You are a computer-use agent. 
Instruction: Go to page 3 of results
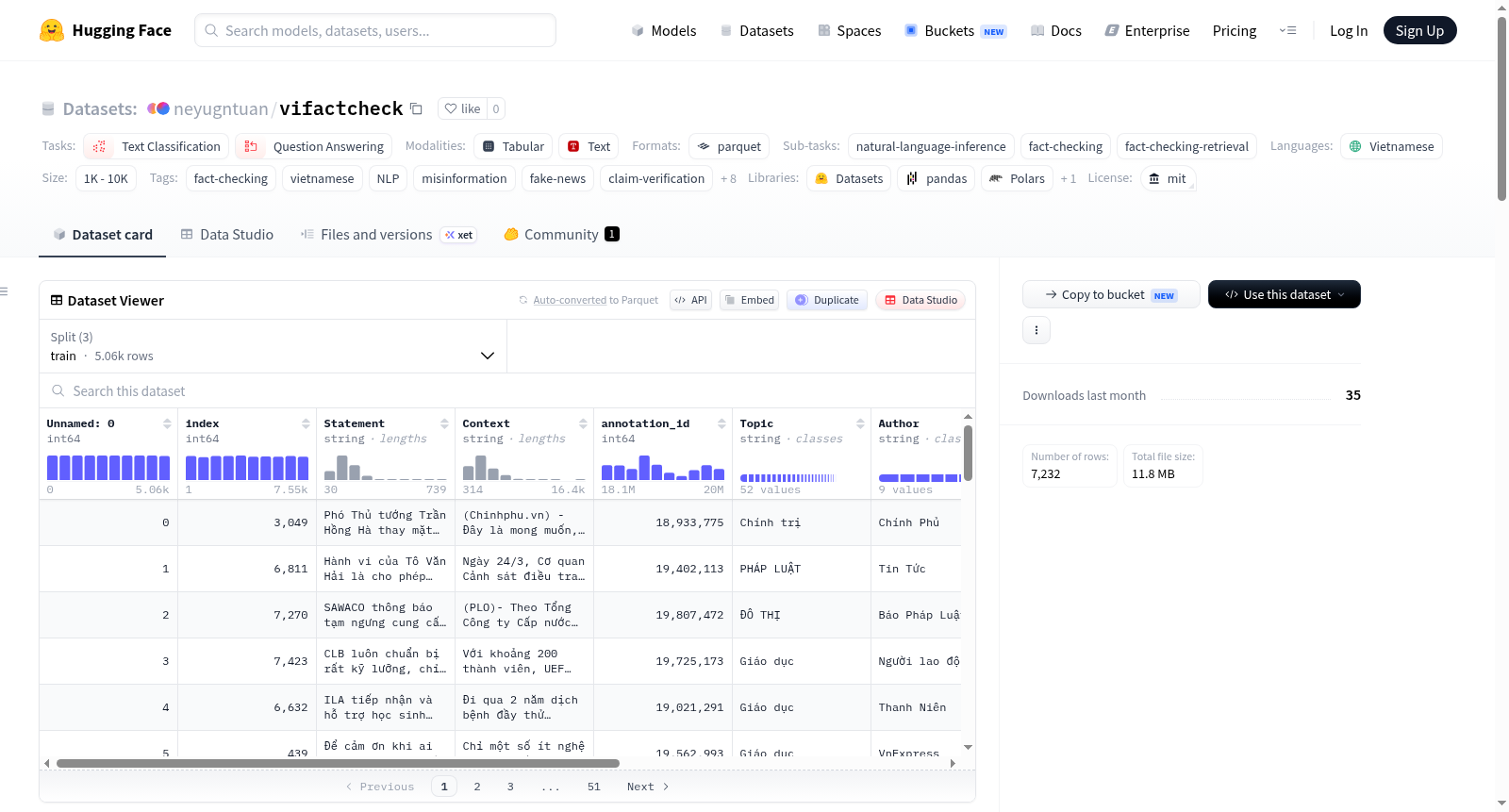(510, 787)
